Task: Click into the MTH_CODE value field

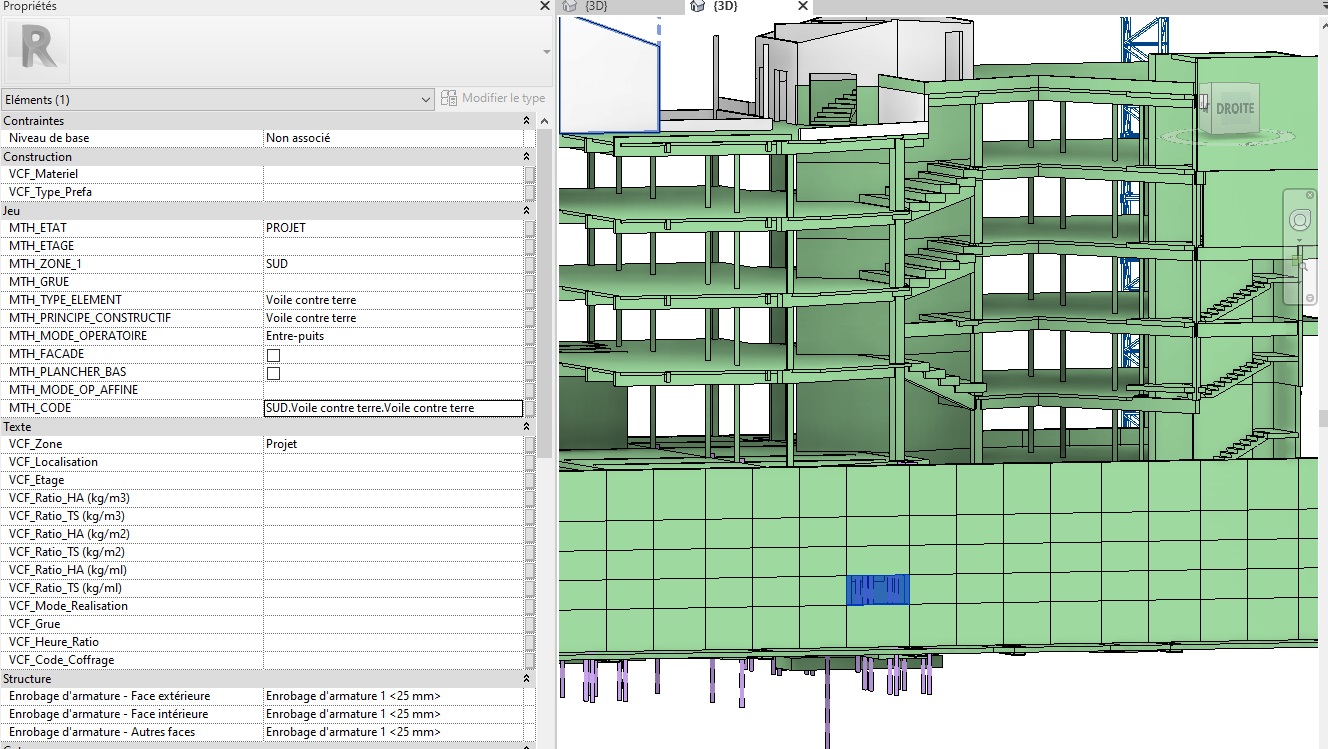Action: pyautogui.click(x=392, y=408)
